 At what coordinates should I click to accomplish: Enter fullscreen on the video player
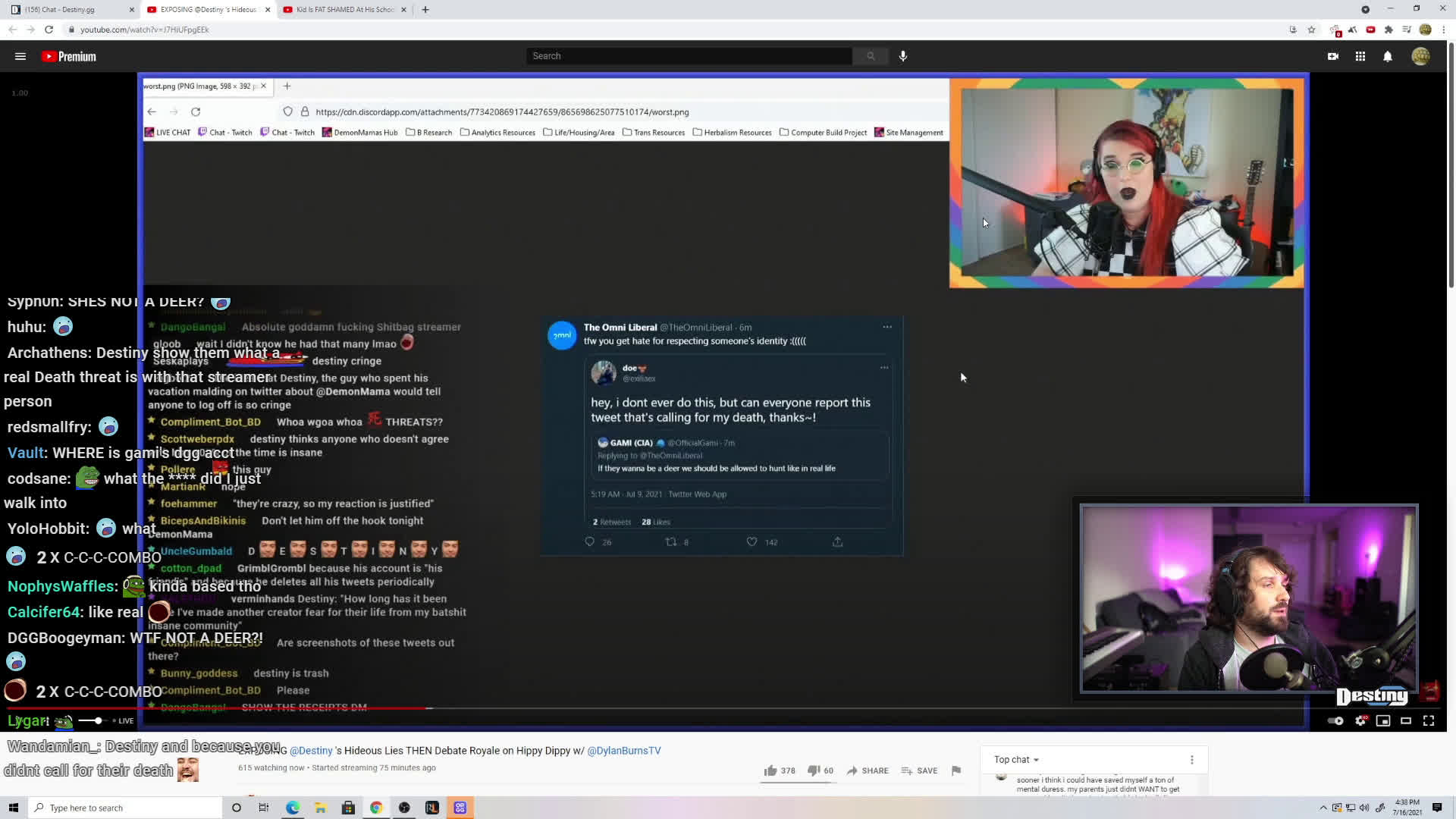(x=1429, y=720)
